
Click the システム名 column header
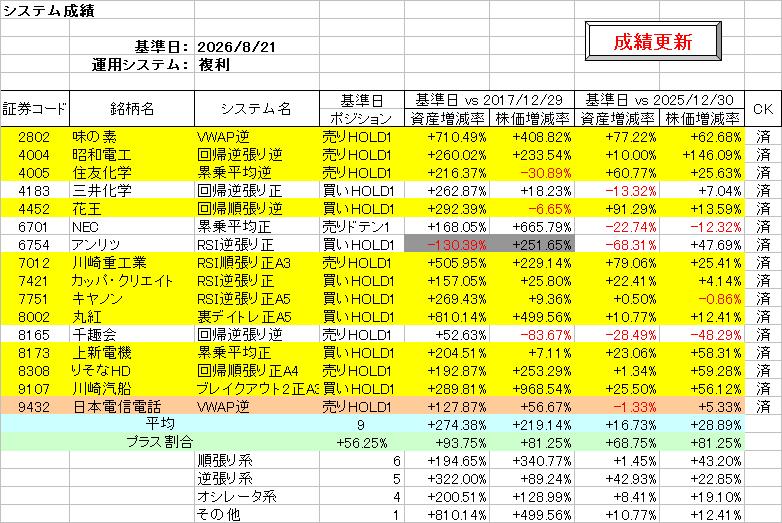tap(256, 109)
